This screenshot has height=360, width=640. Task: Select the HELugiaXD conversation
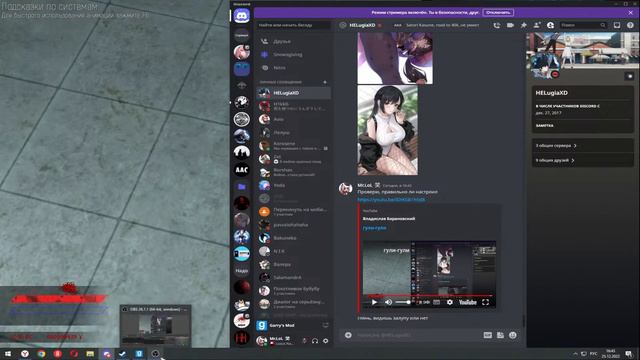coord(293,93)
